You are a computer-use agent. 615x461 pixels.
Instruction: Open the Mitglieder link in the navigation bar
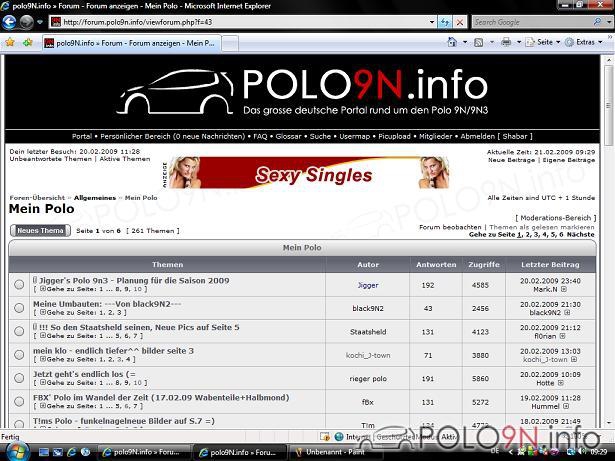tap(435, 137)
